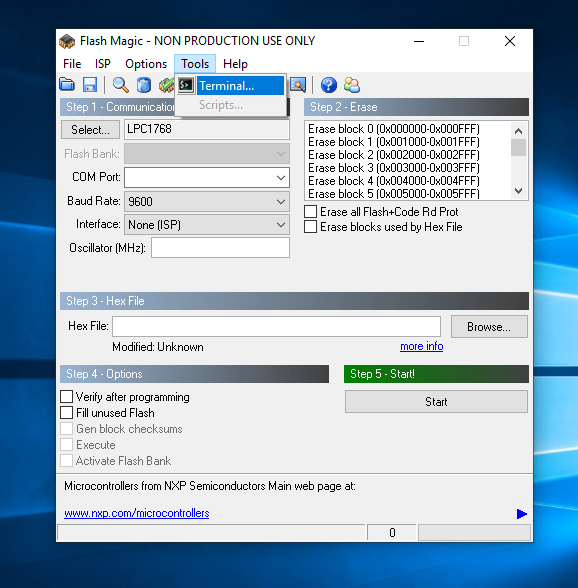Image resolution: width=578 pixels, height=588 pixels.
Task: Open the more info link
Action: 422,346
